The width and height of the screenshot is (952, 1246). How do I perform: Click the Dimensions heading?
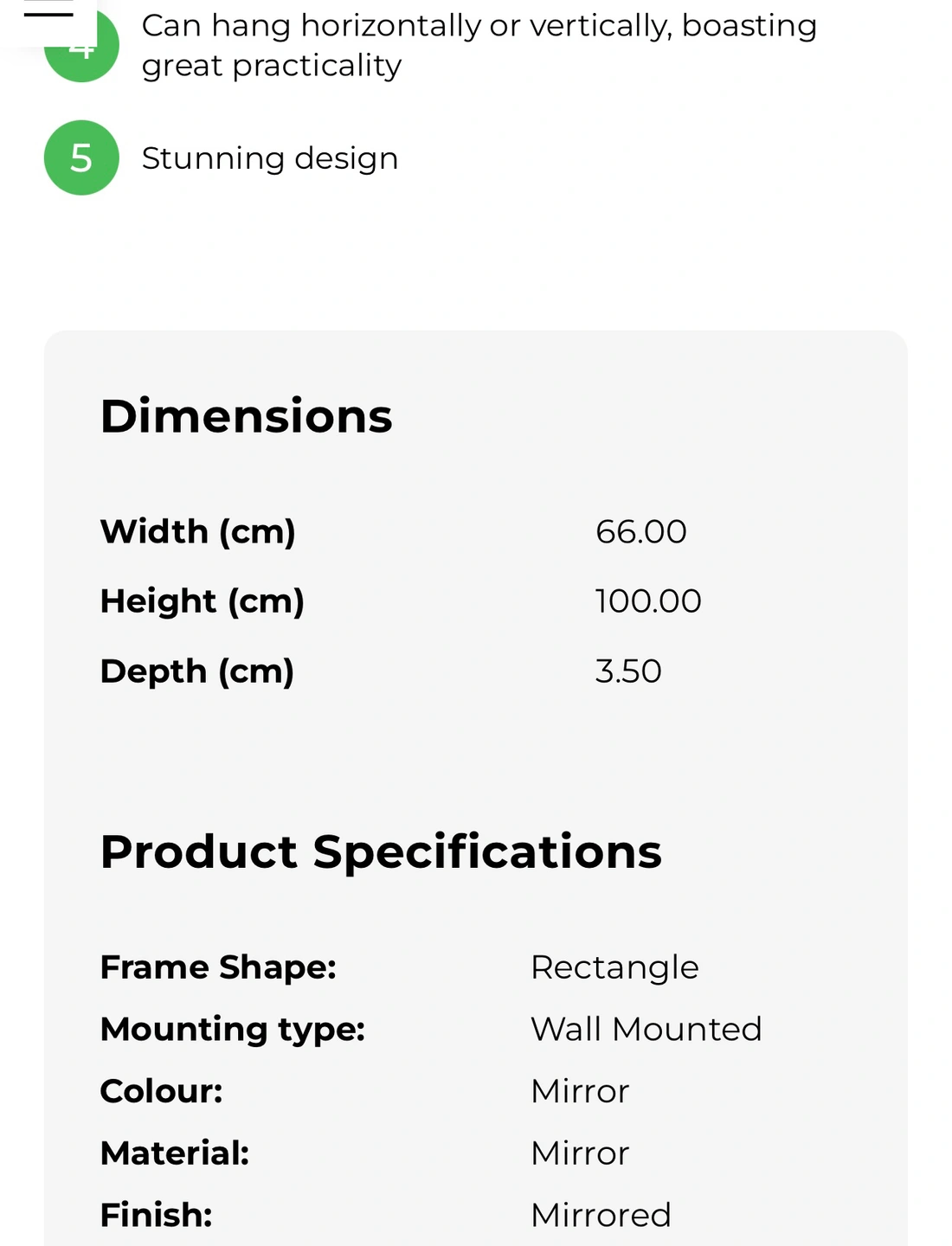tap(247, 416)
